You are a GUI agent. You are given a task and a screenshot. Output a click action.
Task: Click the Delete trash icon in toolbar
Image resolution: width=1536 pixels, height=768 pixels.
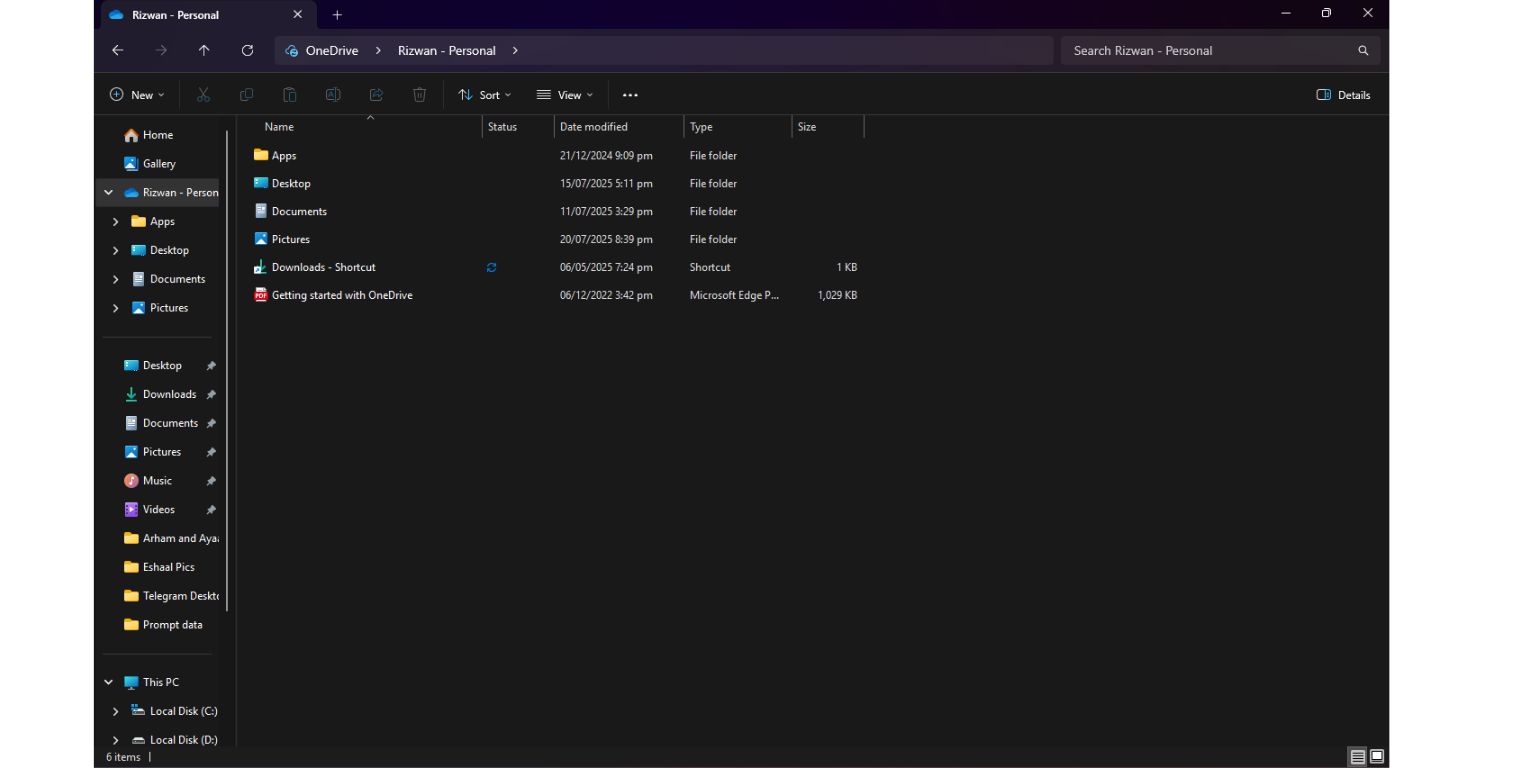coord(419,95)
